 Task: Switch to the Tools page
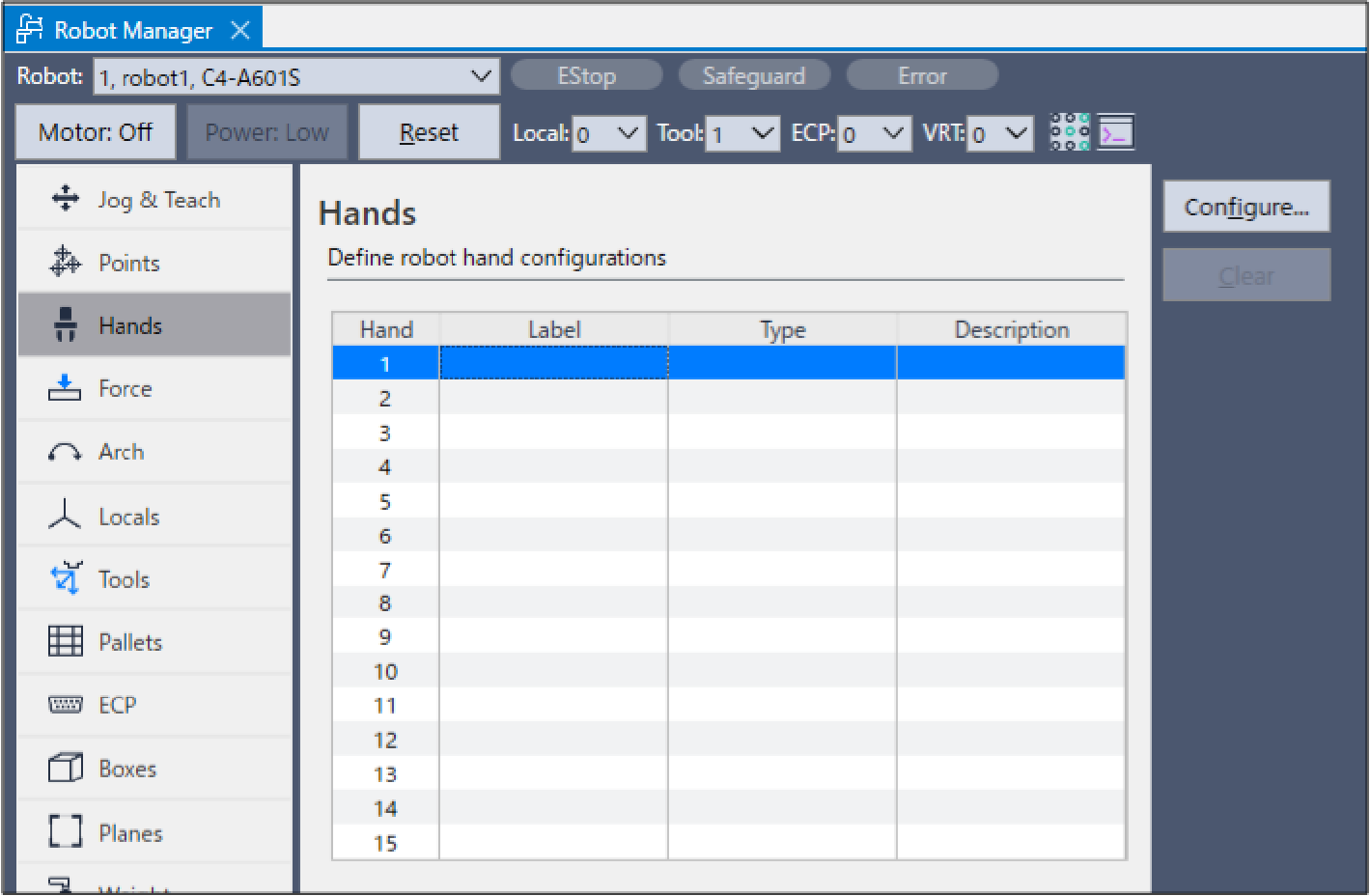(x=124, y=579)
